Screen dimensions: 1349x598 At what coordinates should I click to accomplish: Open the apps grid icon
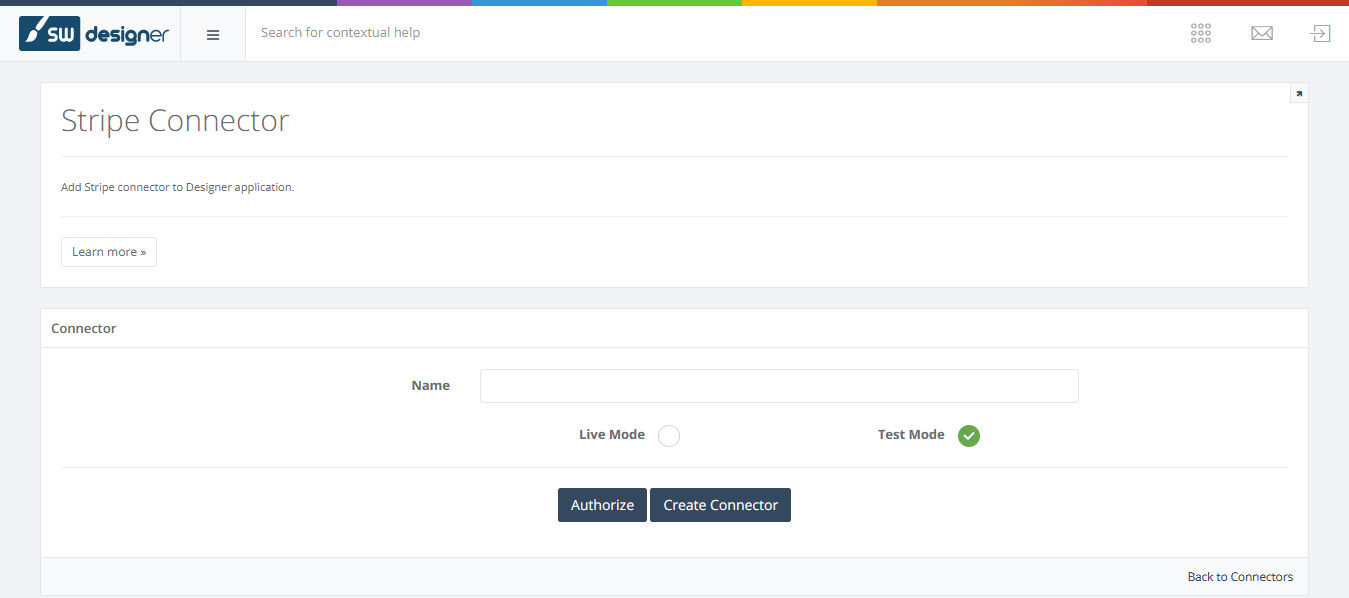[1201, 34]
